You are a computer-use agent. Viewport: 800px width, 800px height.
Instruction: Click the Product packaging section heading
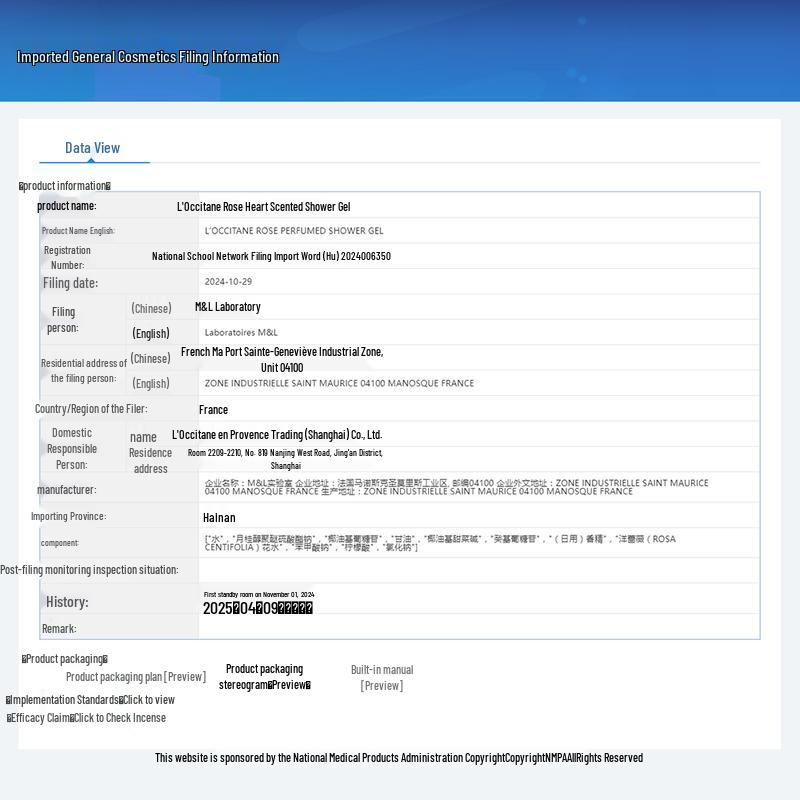click(65, 659)
